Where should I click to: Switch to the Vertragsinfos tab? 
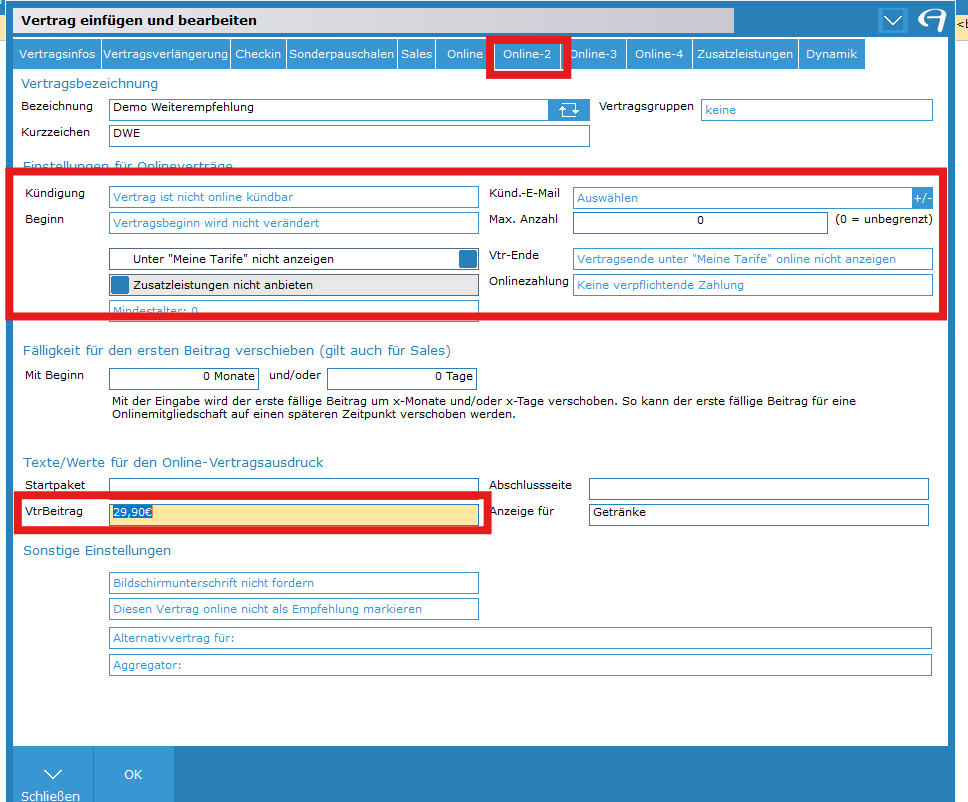tap(58, 54)
